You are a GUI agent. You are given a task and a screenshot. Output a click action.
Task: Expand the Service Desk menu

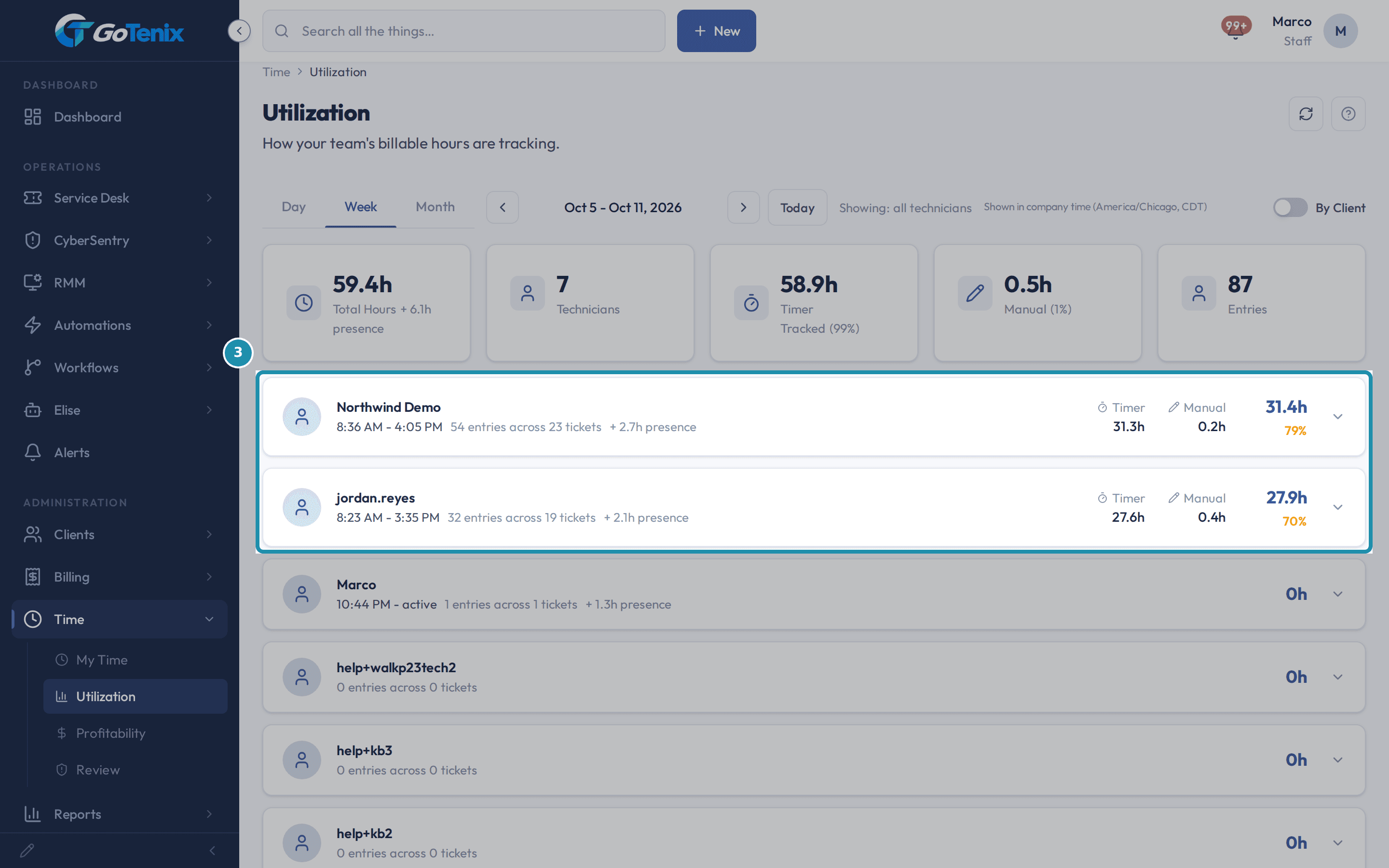pos(120,198)
